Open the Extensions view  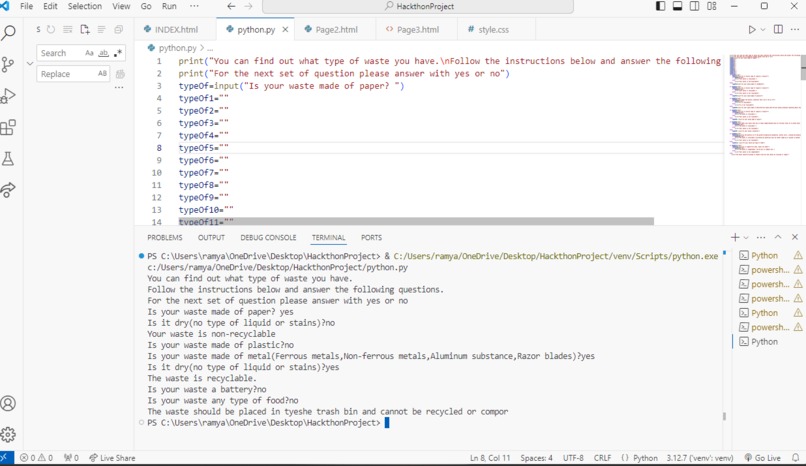(x=8, y=127)
